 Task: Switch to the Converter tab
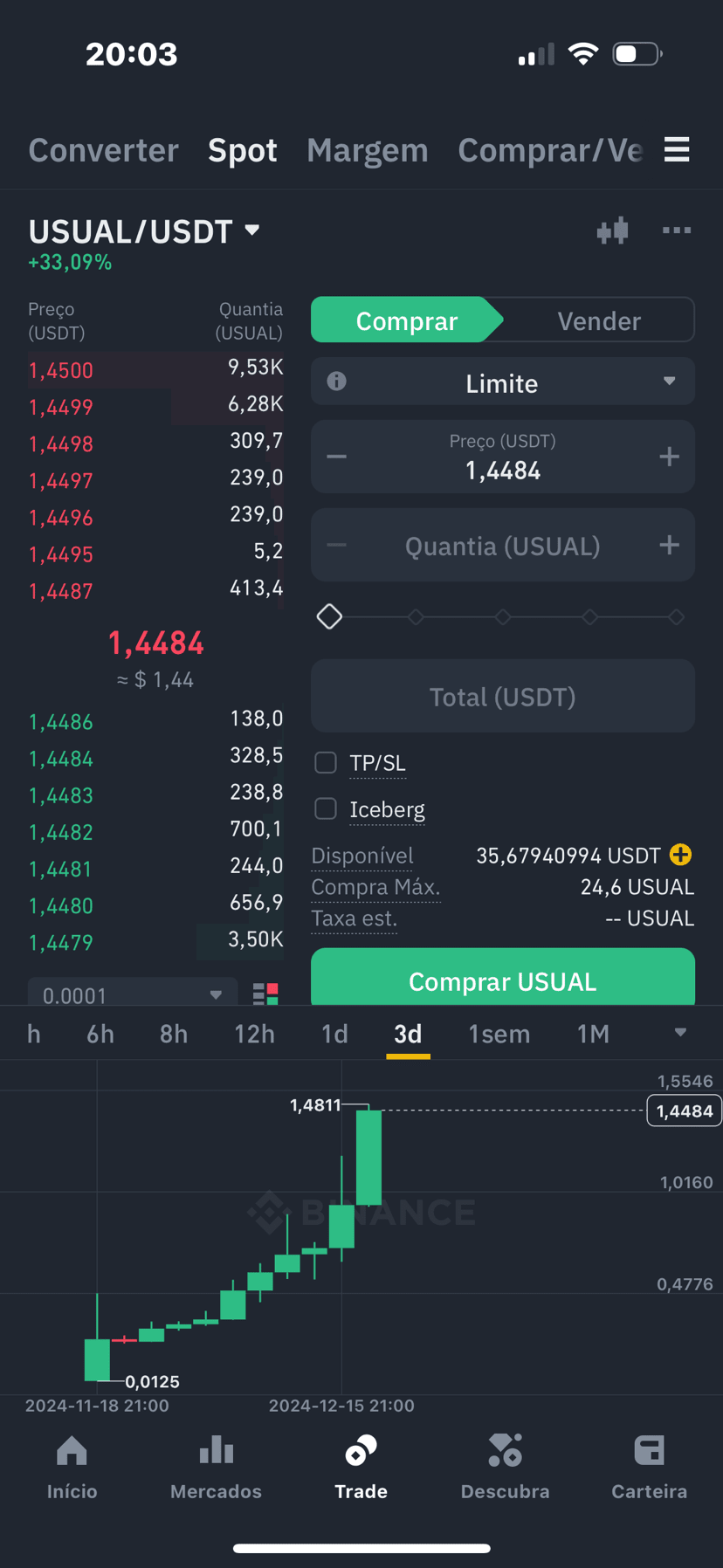tap(103, 150)
